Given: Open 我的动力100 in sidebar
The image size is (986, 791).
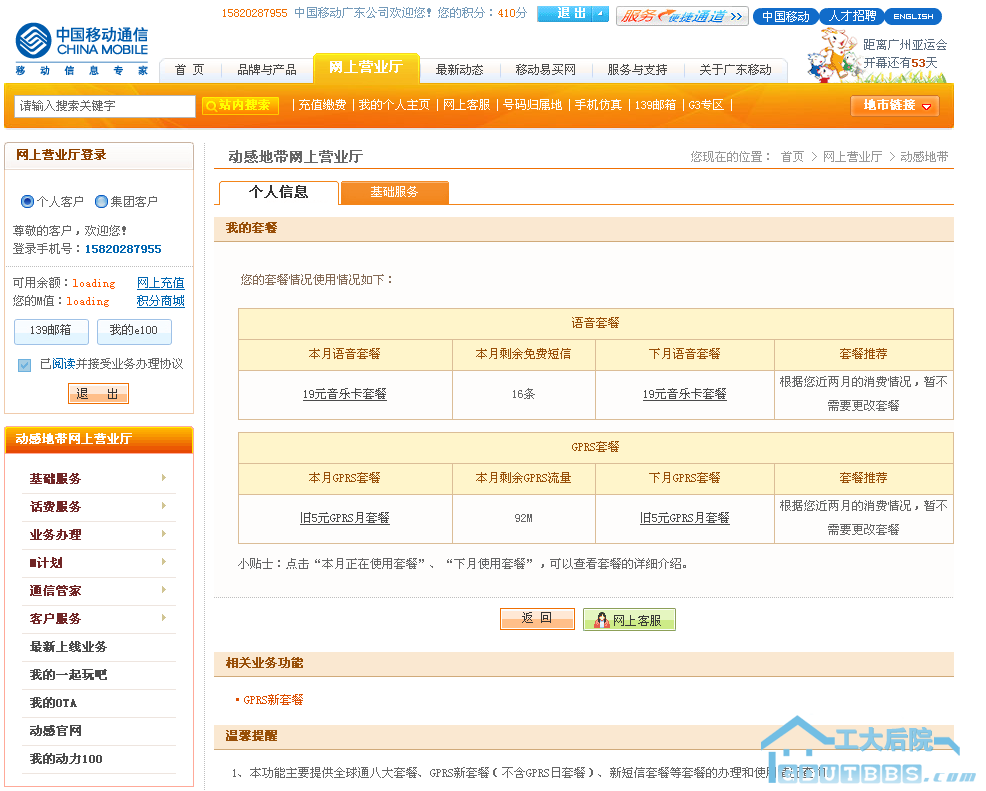Looking at the screenshot, I should pyautogui.click(x=65, y=759).
